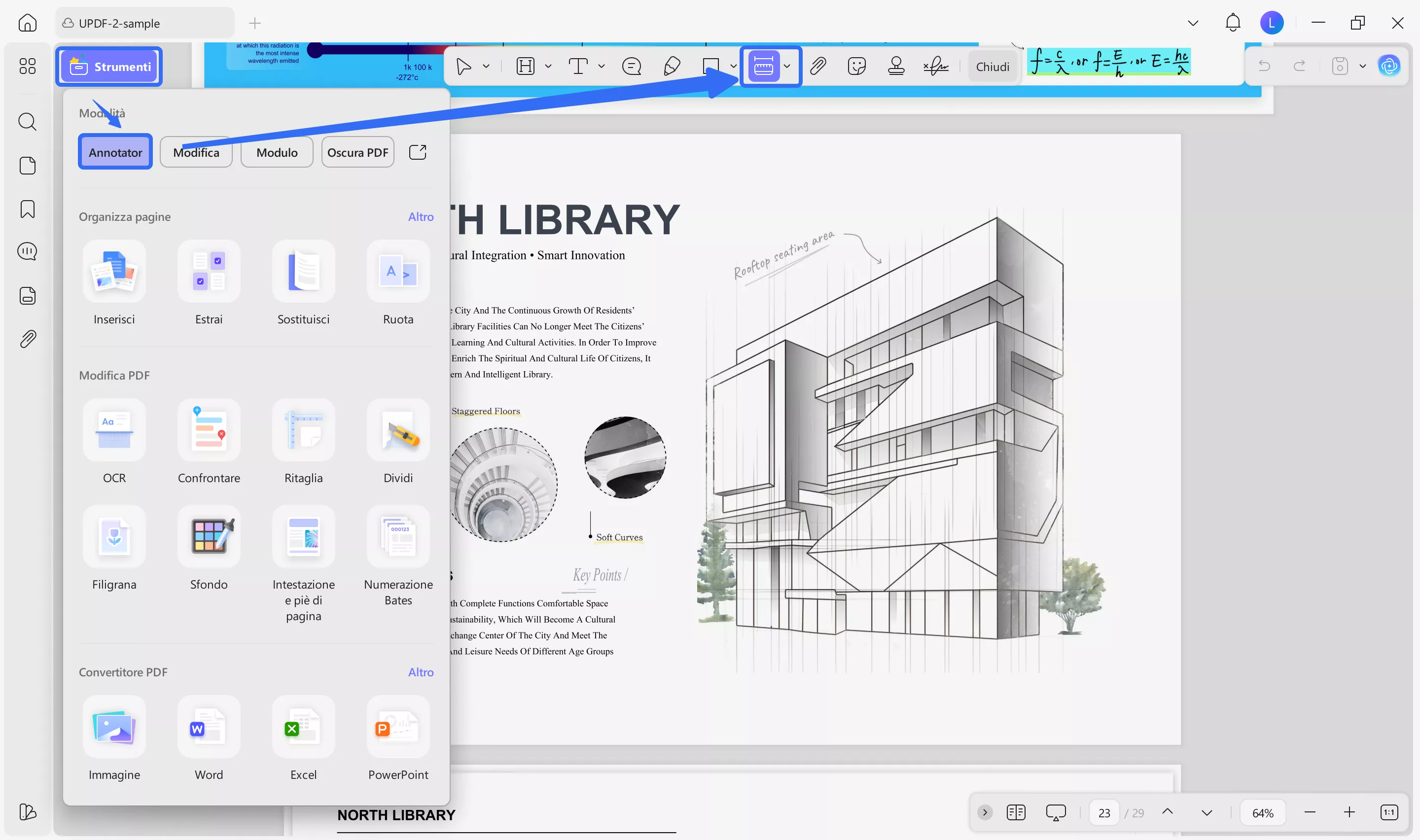This screenshot has width=1420, height=840.
Task: Open the Ritaglia crop tool
Action: point(303,430)
